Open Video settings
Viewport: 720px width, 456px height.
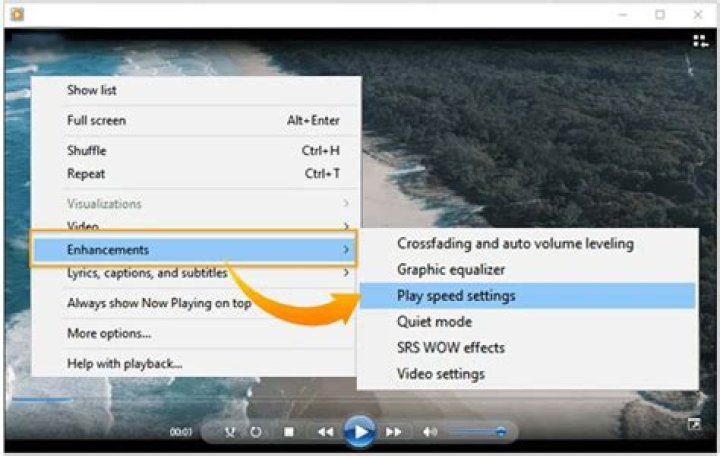click(528, 374)
